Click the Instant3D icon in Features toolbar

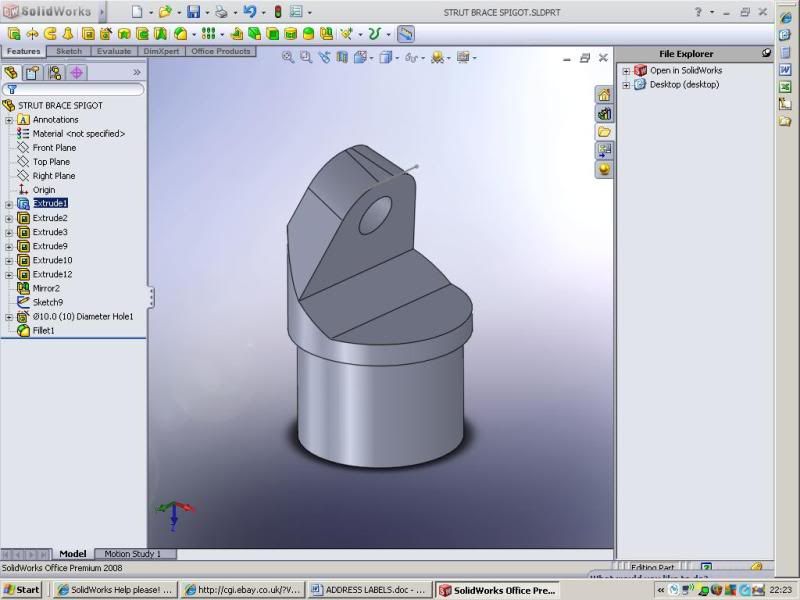click(406, 34)
